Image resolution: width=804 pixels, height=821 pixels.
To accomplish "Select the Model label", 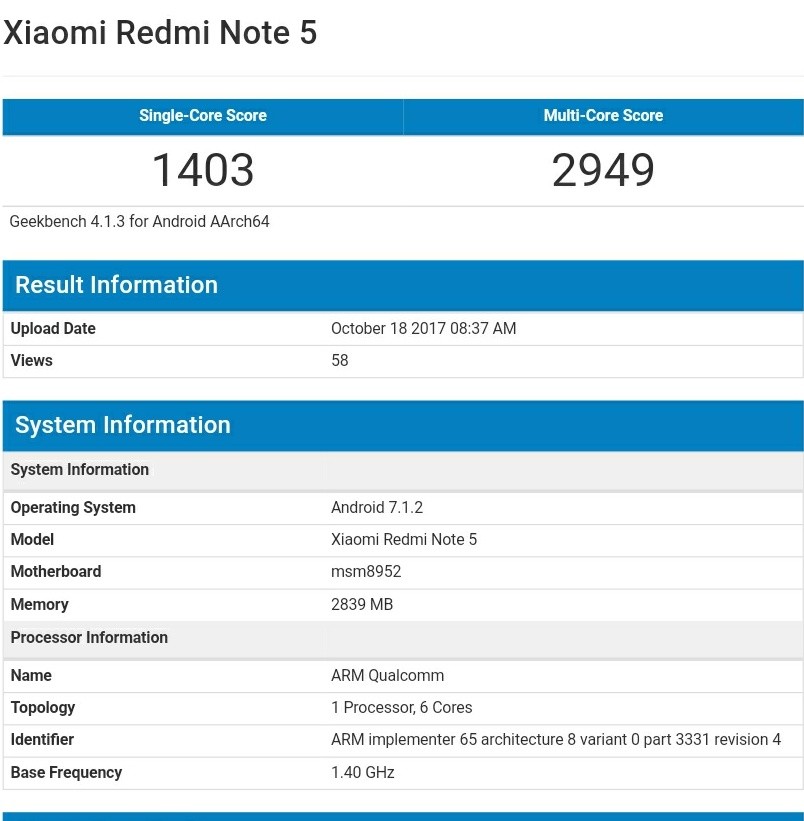I will click(x=32, y=540).
